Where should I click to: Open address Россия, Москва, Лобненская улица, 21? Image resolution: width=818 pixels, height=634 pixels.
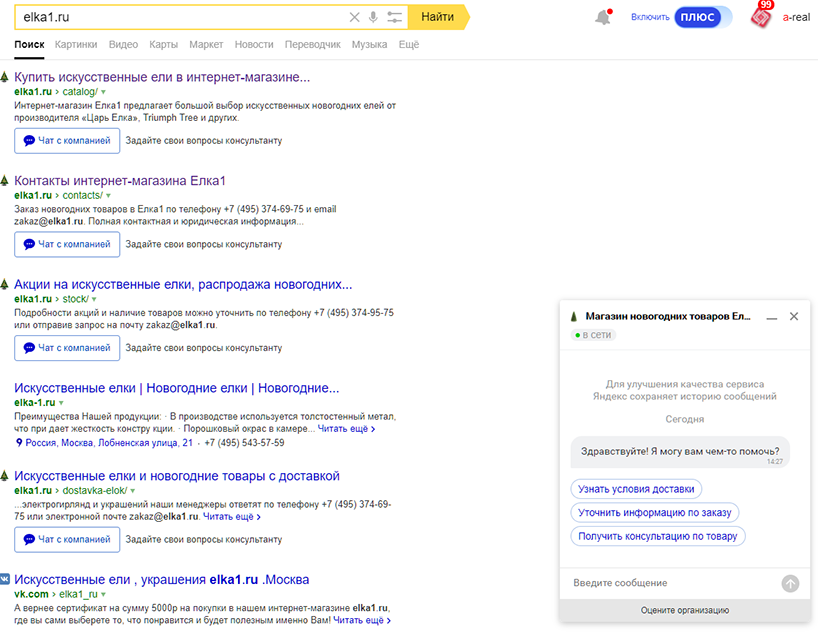[109, 442]
